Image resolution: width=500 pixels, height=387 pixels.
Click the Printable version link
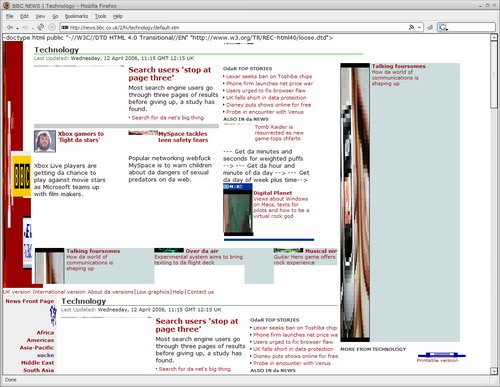coord(437,360)
